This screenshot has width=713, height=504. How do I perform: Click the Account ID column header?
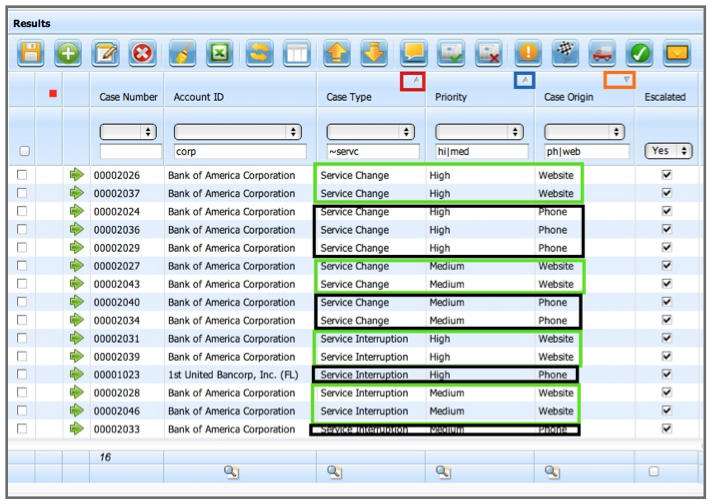199,97
